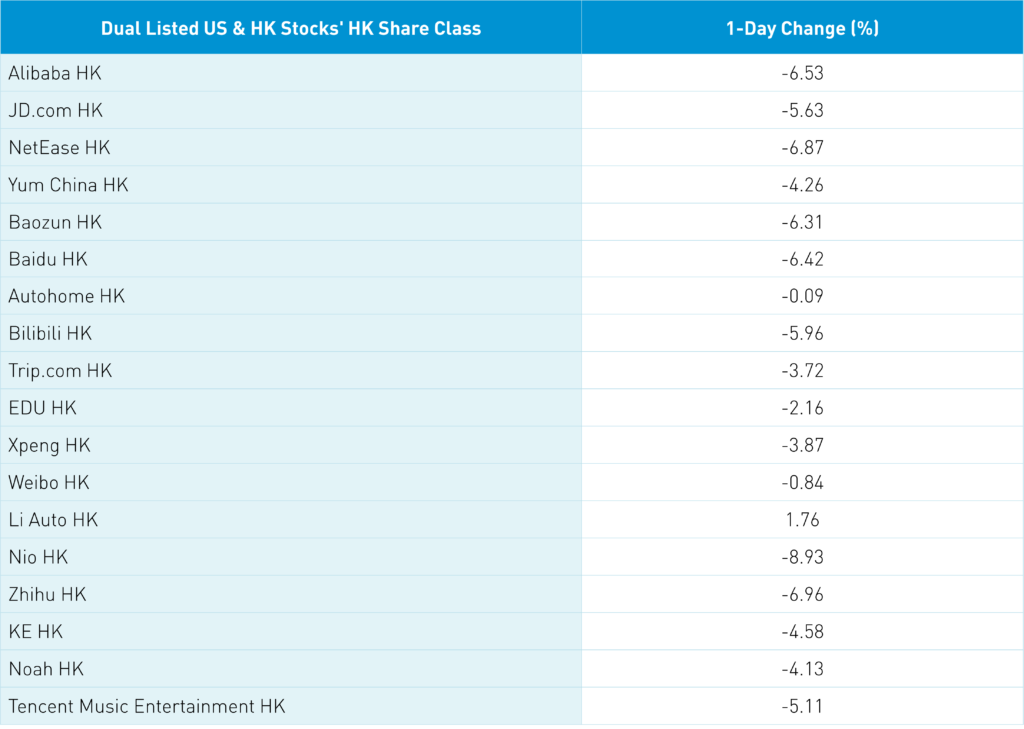This screenshot has height=729, width=1024.
Task: Click Li Auto HK's 1.76 change value
Action: 802,520
